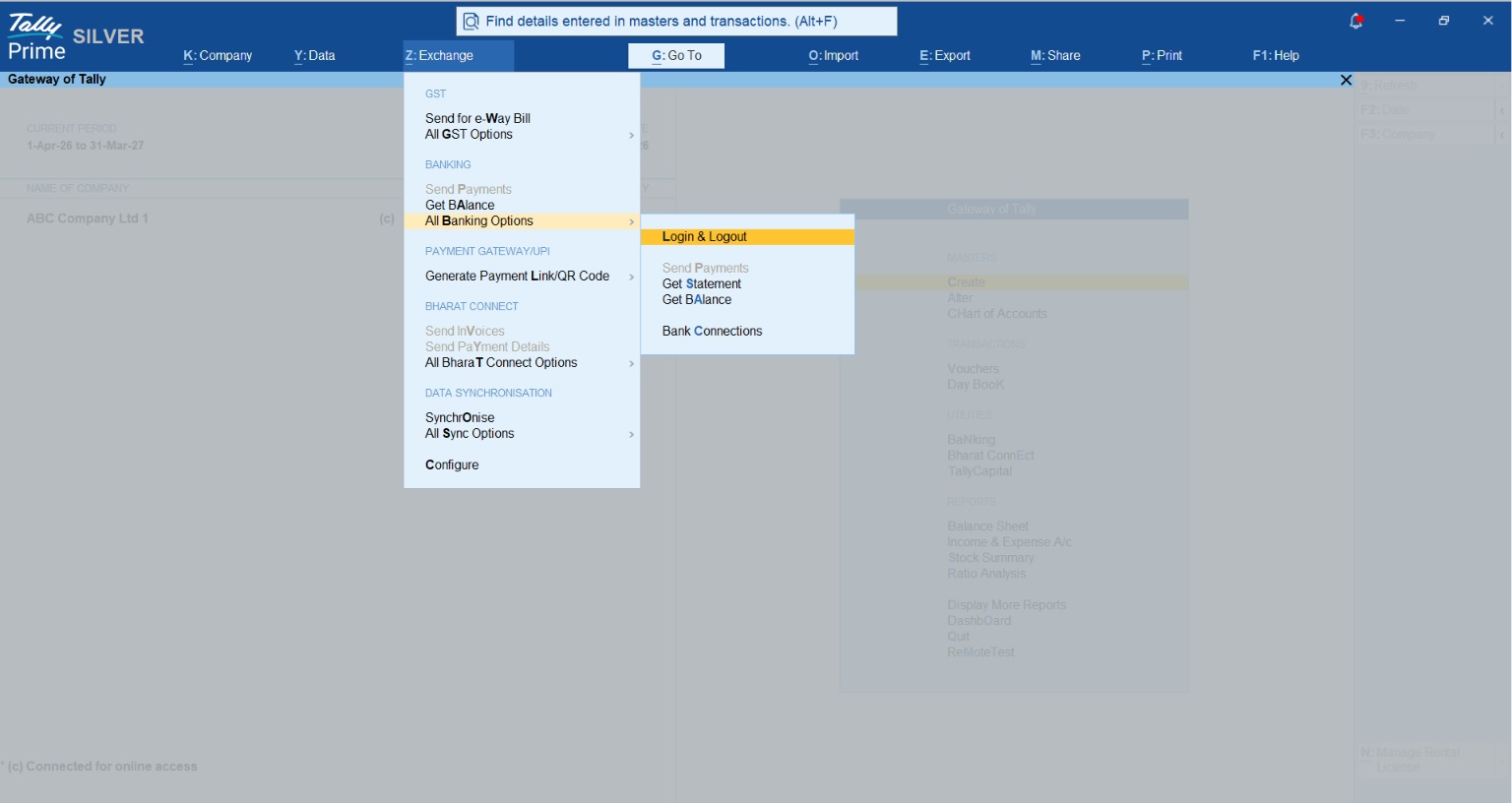1512x803 pixels.
Task: Open BaNking utility
Action: click(971, 440)
